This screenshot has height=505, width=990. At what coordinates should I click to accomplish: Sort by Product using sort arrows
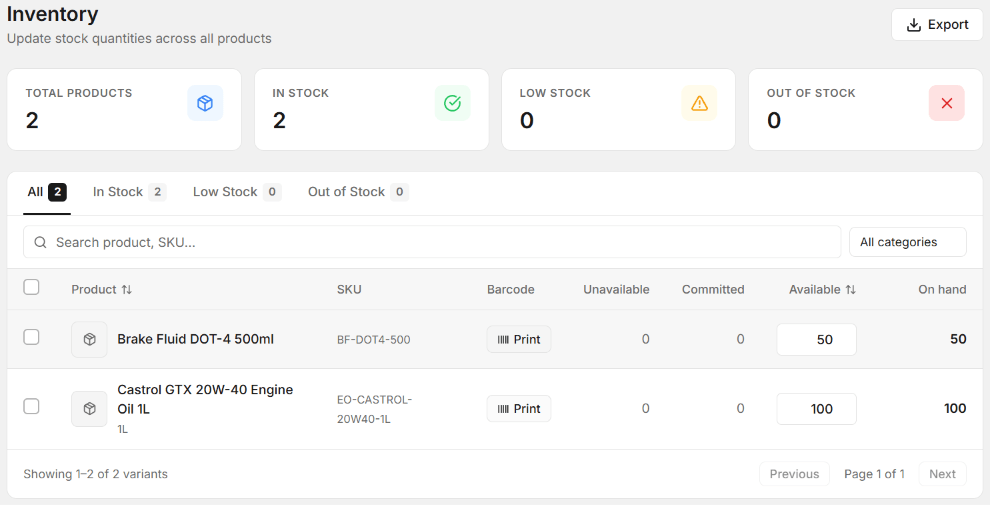pos(127,290)
